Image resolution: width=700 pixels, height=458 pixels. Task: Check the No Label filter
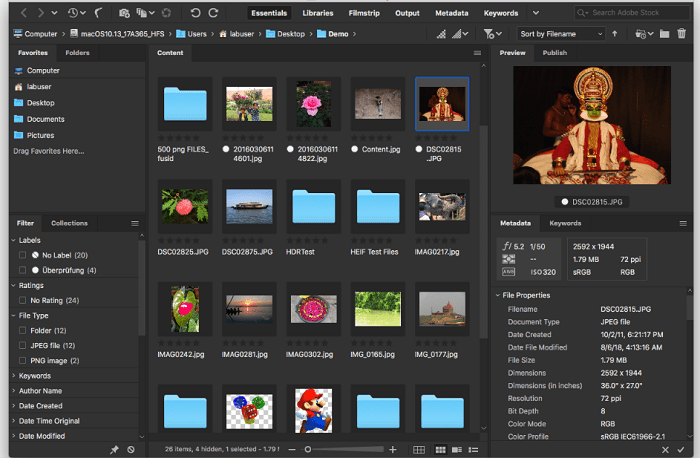[22, 255]
